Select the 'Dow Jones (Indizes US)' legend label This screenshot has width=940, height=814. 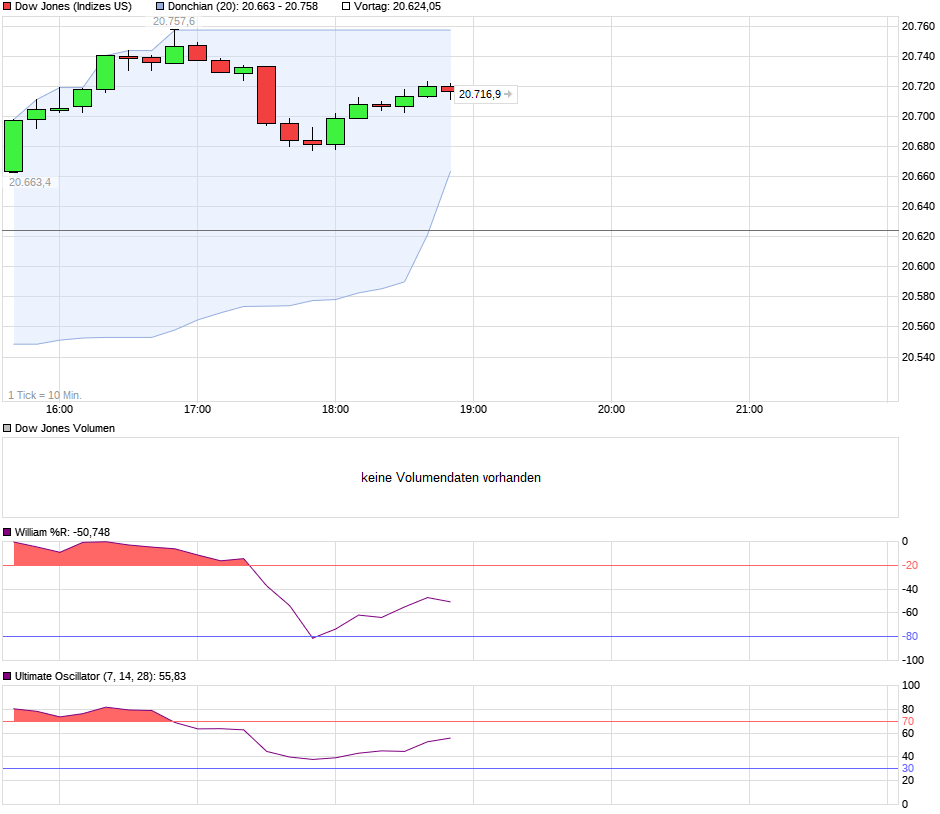tap(73, 7)
